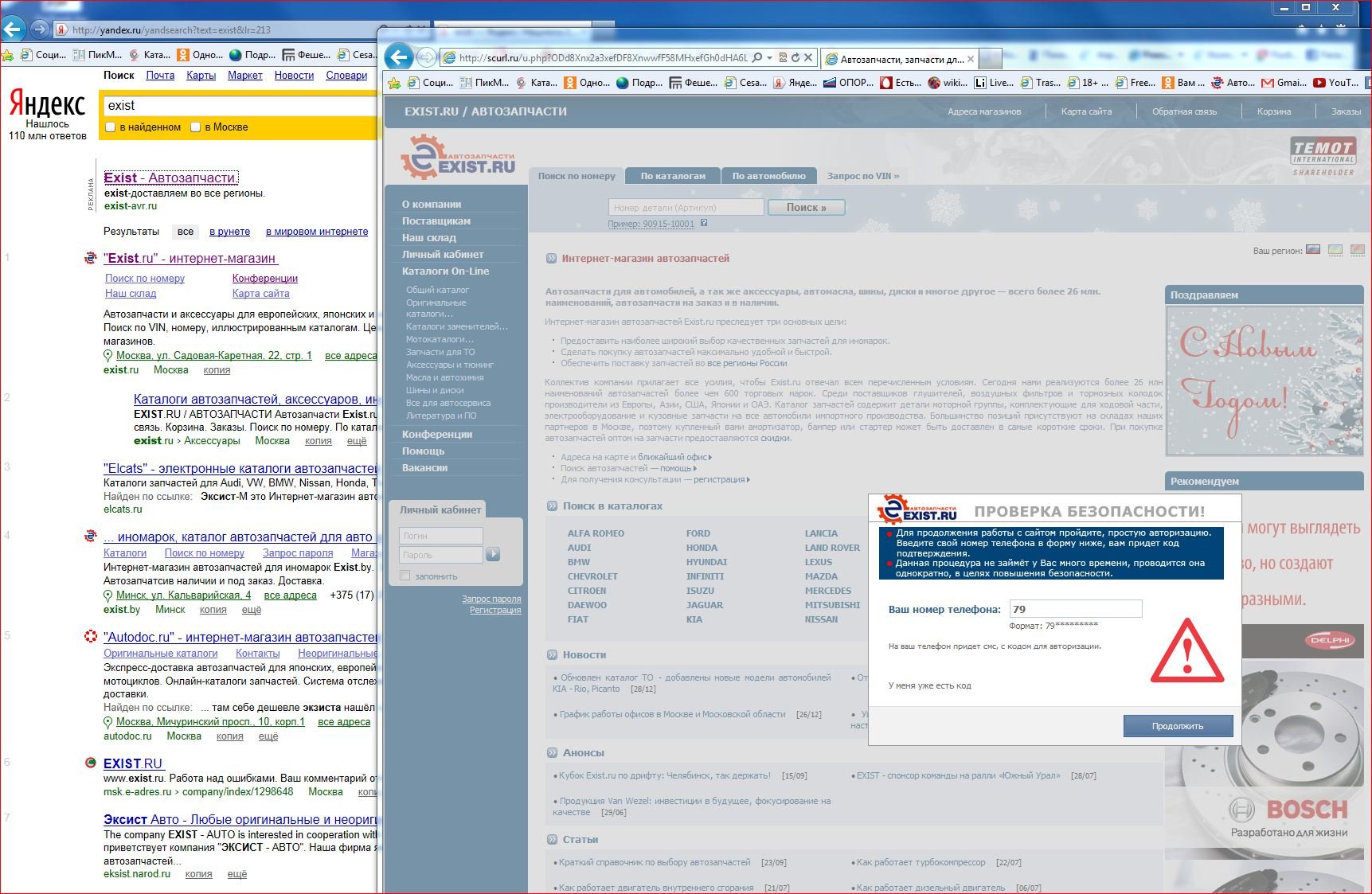Open the Live bookmark in favorites bar
1372x894 pixels.
point(994,82)
